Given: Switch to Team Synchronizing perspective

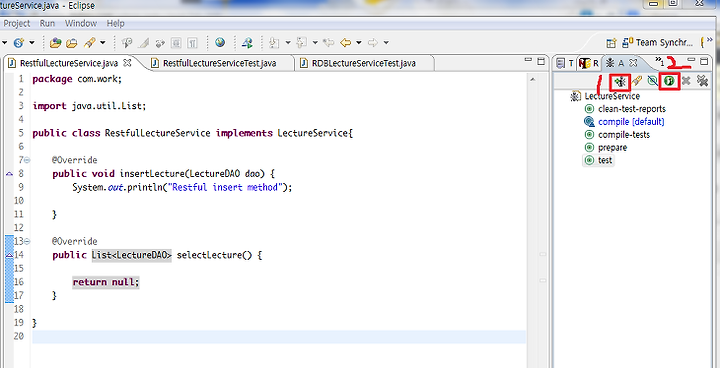Looking at the screenshot, I should coord(657,43).
